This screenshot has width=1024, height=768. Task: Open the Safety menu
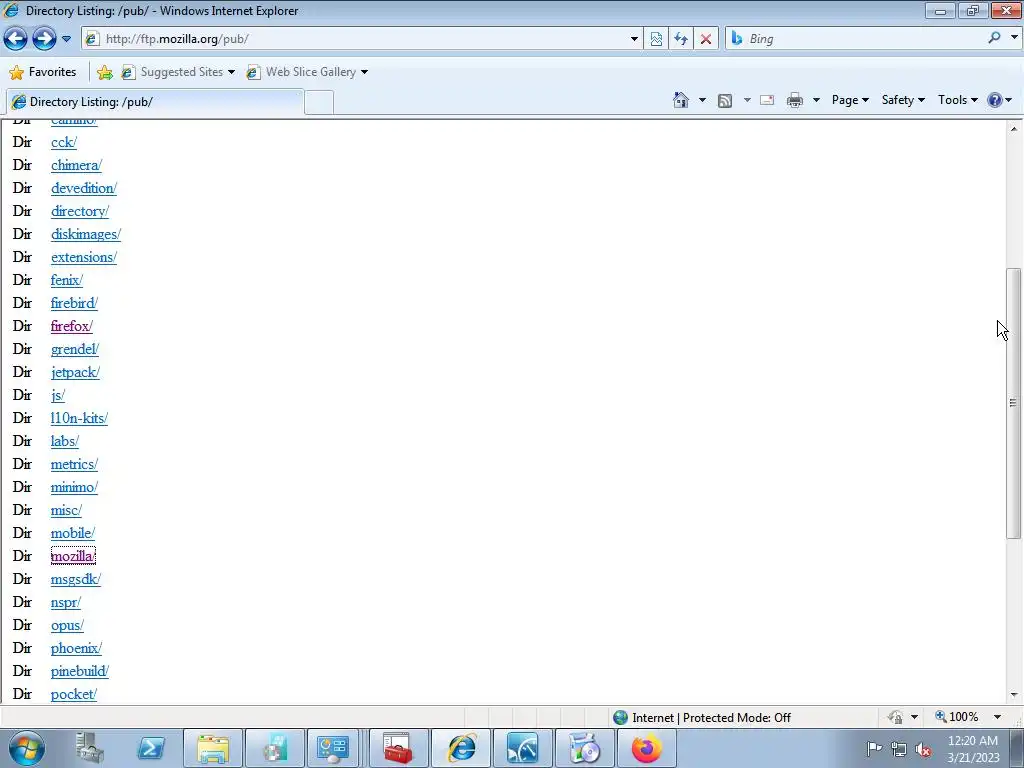tap(903, 100)
